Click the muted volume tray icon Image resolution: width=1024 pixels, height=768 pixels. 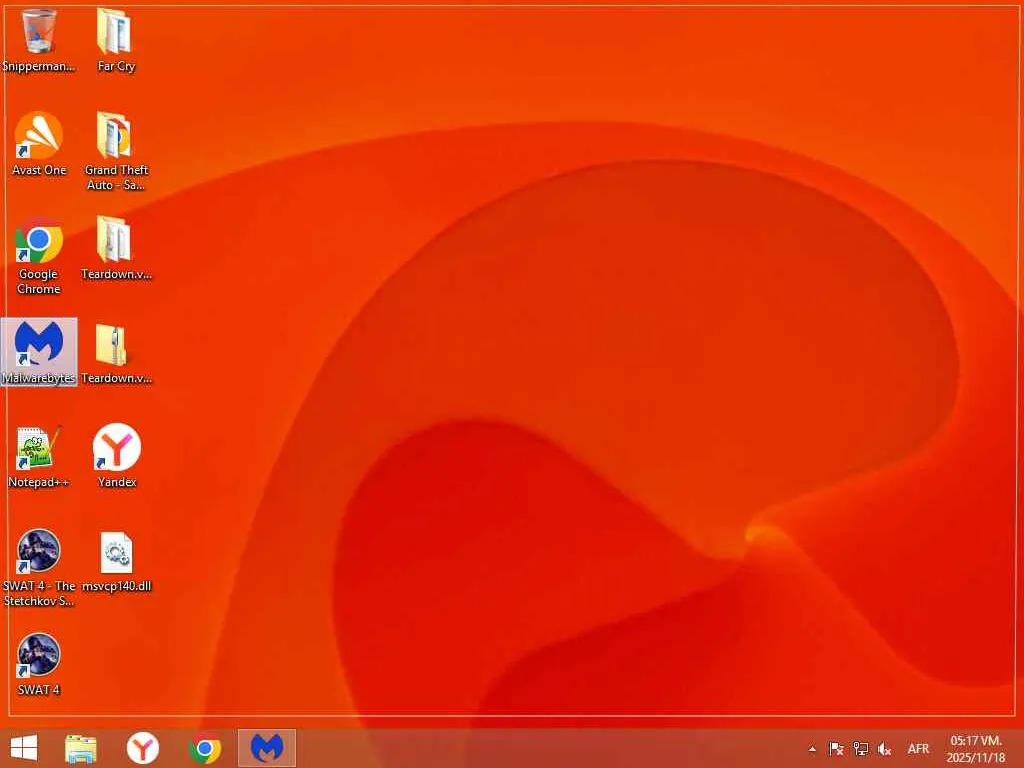click(884, 749)
